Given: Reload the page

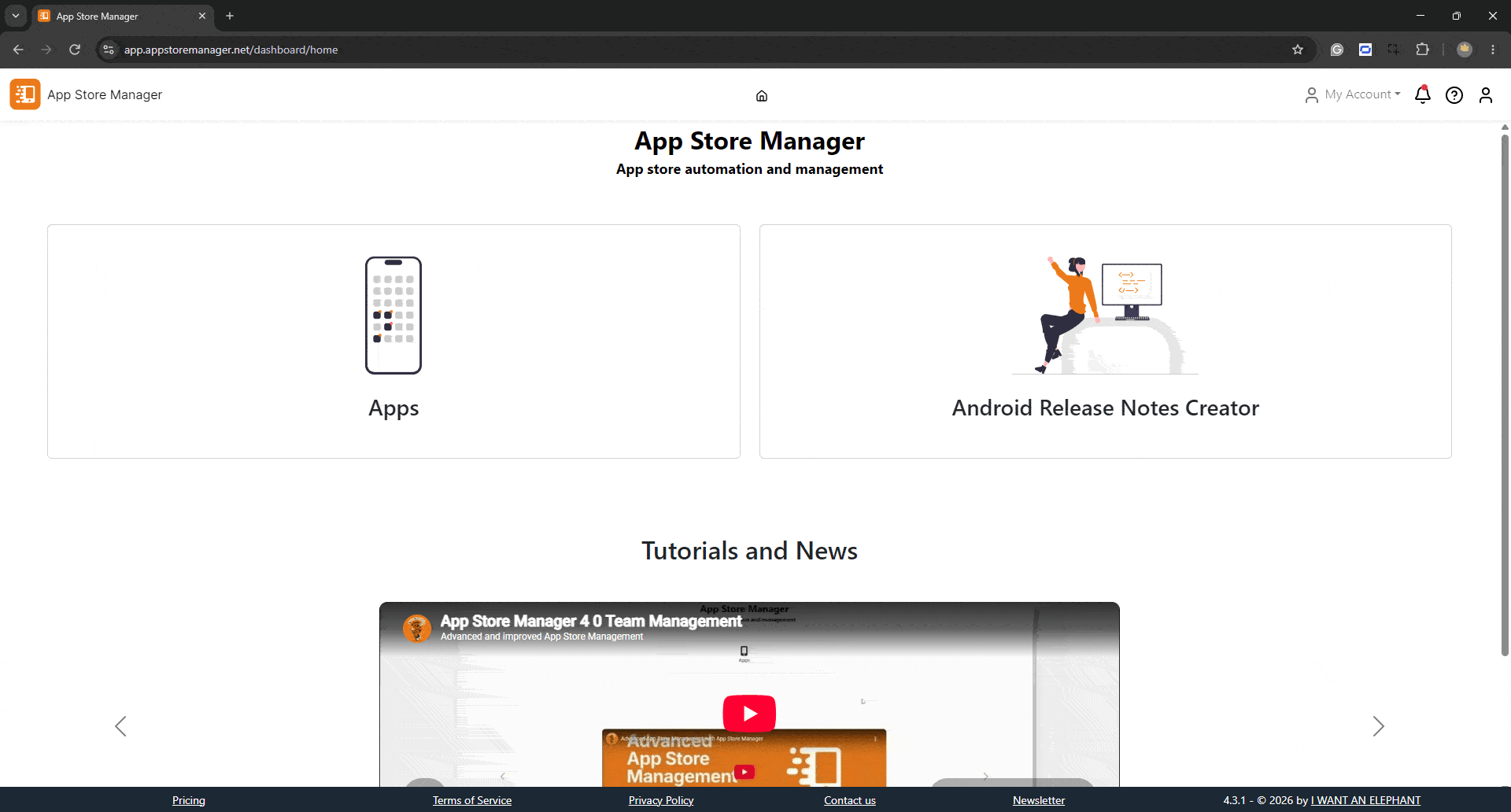Looking at the screenshot, I should click(75, 50).
